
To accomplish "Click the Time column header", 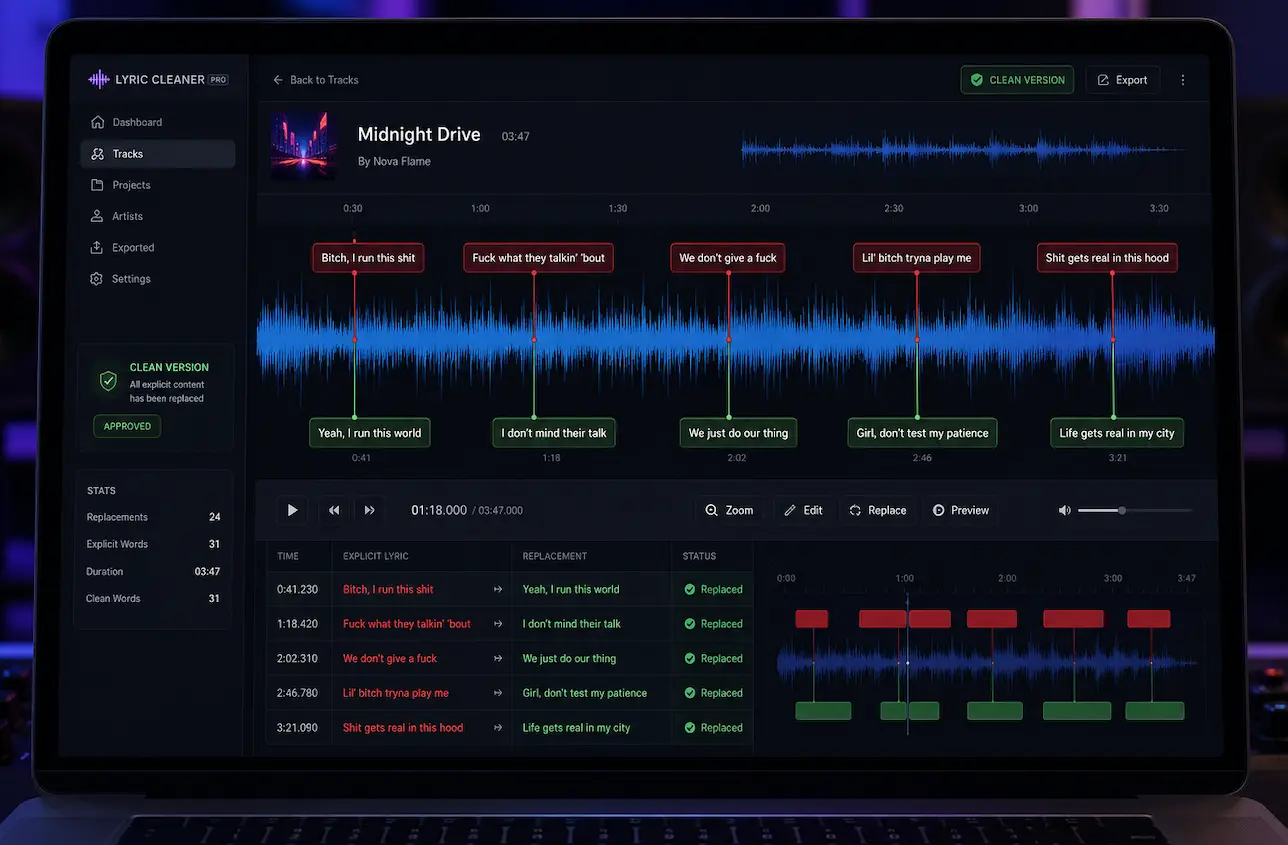I will coord(288,556).
